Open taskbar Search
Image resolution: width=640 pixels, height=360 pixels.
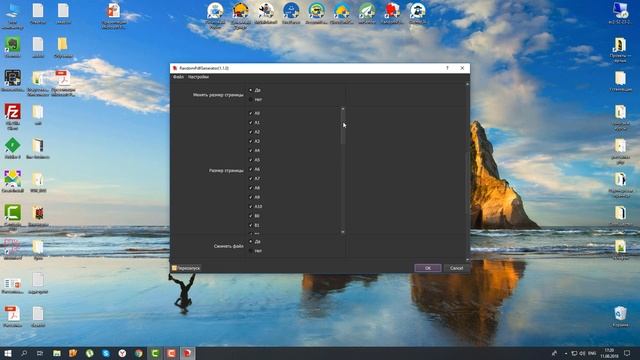[x=24, y=353]
